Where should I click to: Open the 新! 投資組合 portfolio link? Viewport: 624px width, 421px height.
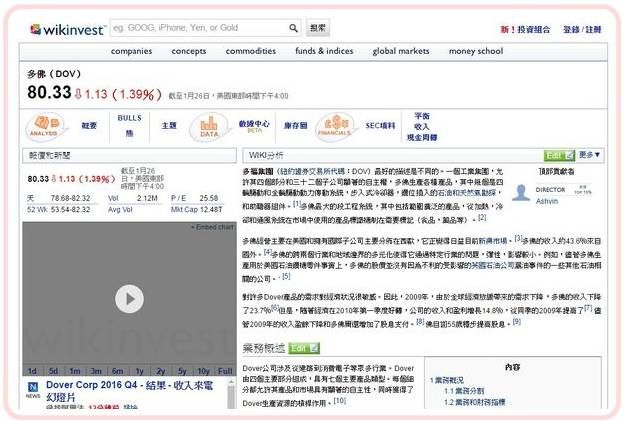525,29
